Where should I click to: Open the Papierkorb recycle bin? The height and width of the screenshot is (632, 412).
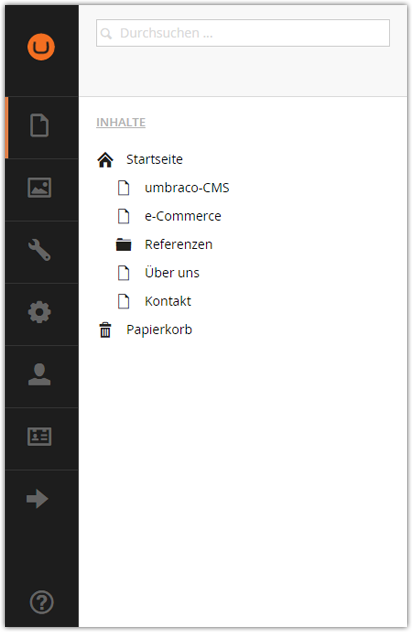159,329
